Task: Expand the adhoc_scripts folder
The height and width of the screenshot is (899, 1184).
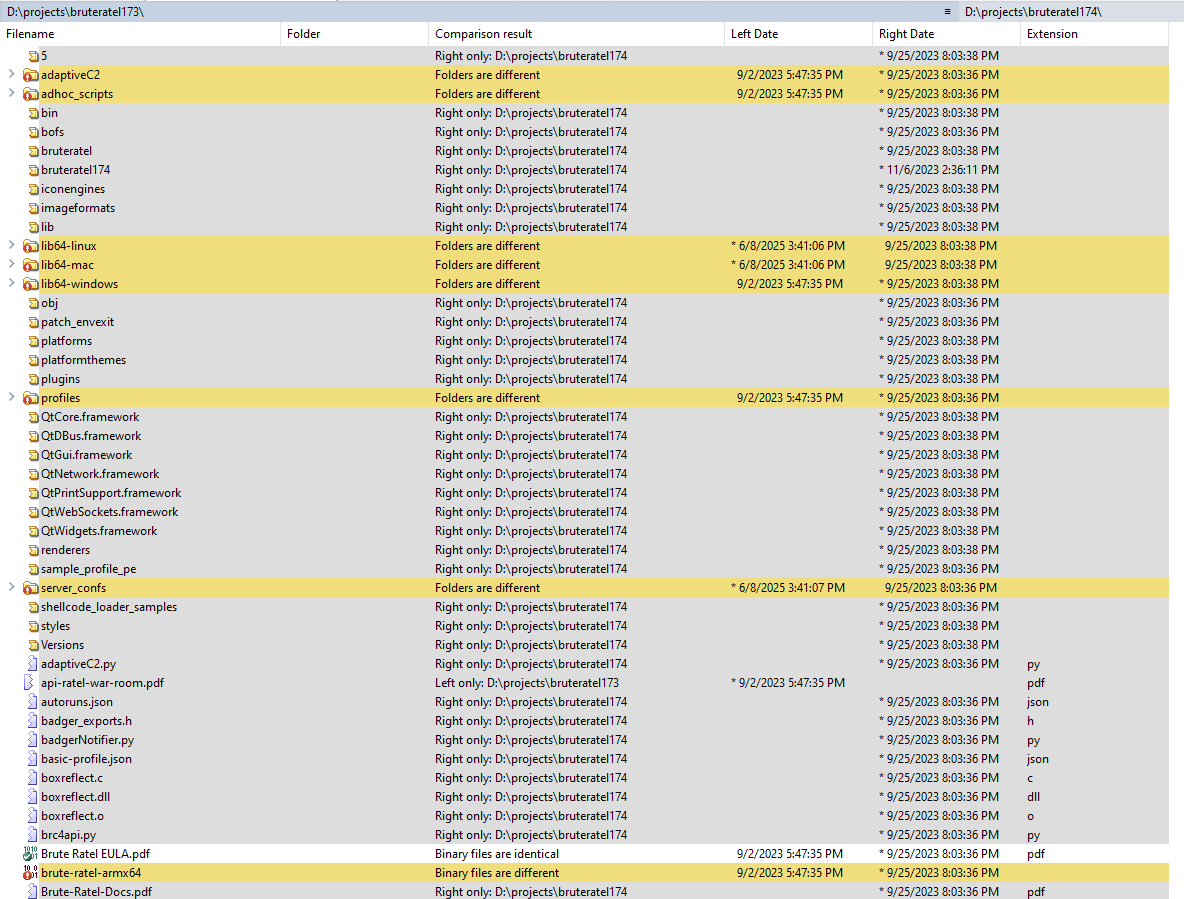Action: click(11, 93)
